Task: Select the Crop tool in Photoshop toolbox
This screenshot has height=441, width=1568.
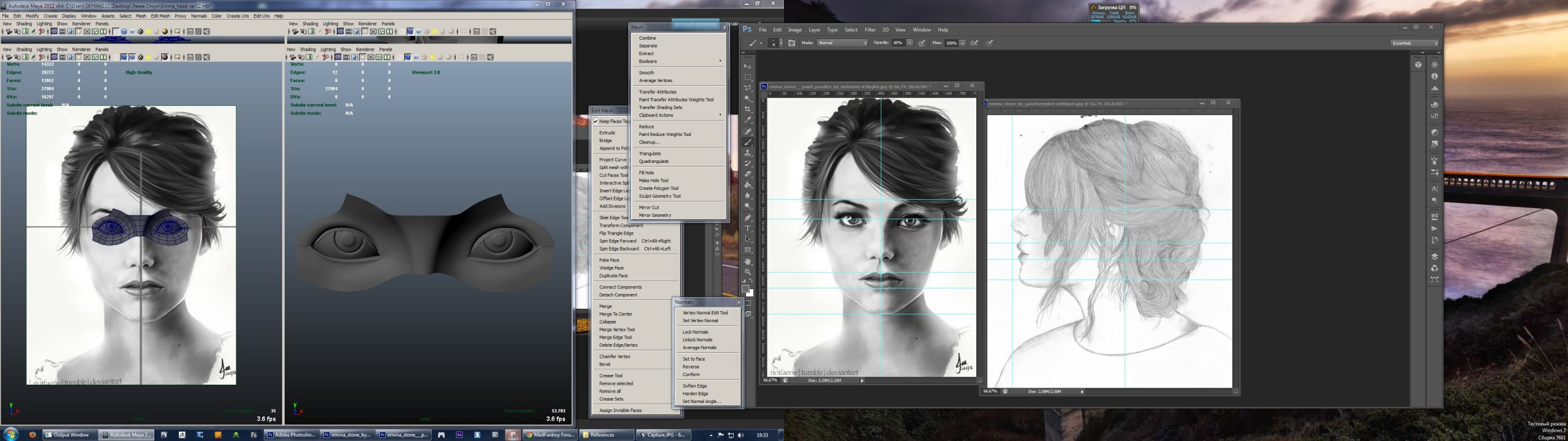Action: [748, 110]
